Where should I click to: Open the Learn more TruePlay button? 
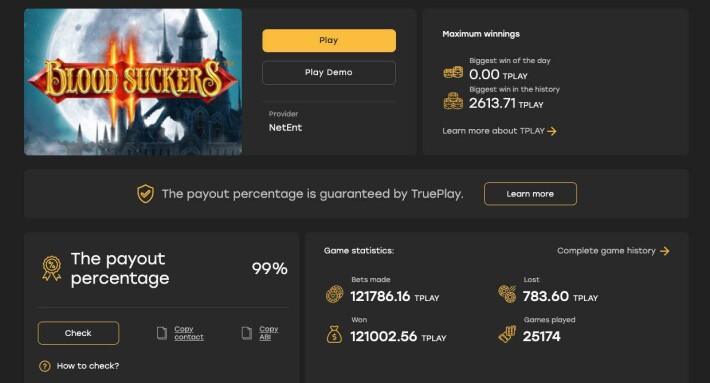(x=530, y=194)
